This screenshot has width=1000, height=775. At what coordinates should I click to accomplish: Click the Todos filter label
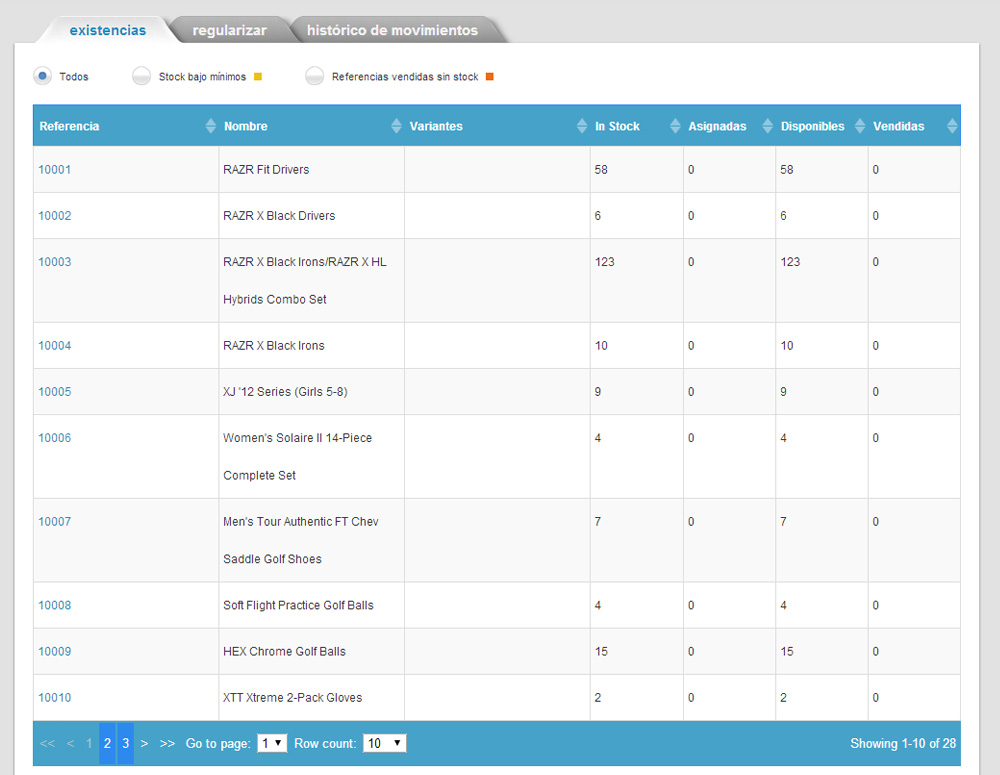[x=74, y=77]
